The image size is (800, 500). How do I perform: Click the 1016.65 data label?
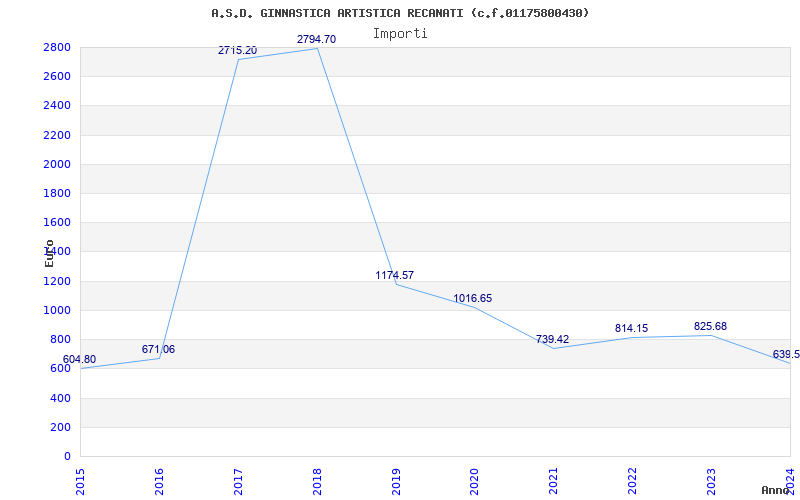(472, 298)
